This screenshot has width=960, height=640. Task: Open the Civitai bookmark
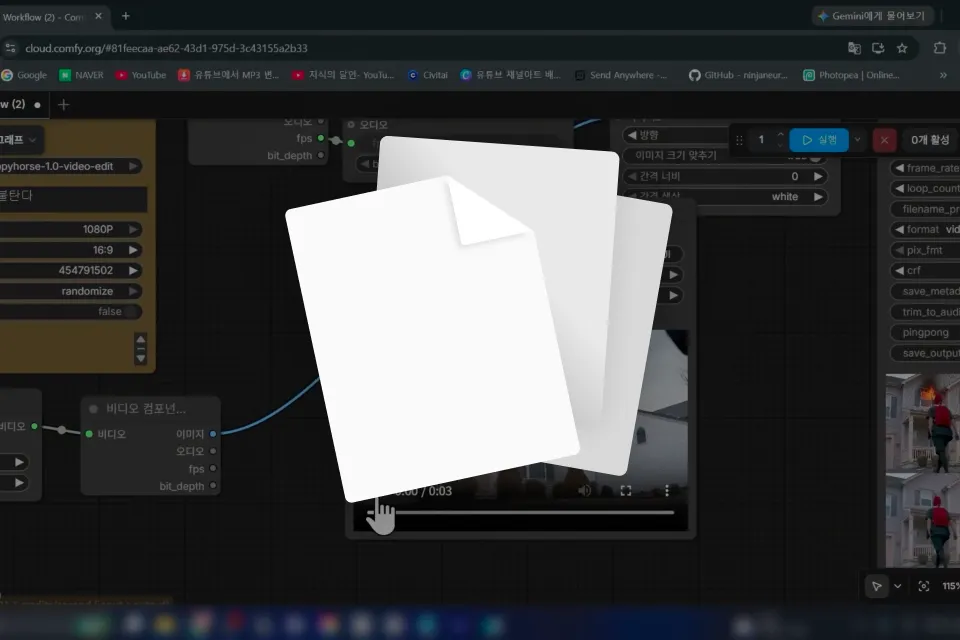(x=428, y=75)
